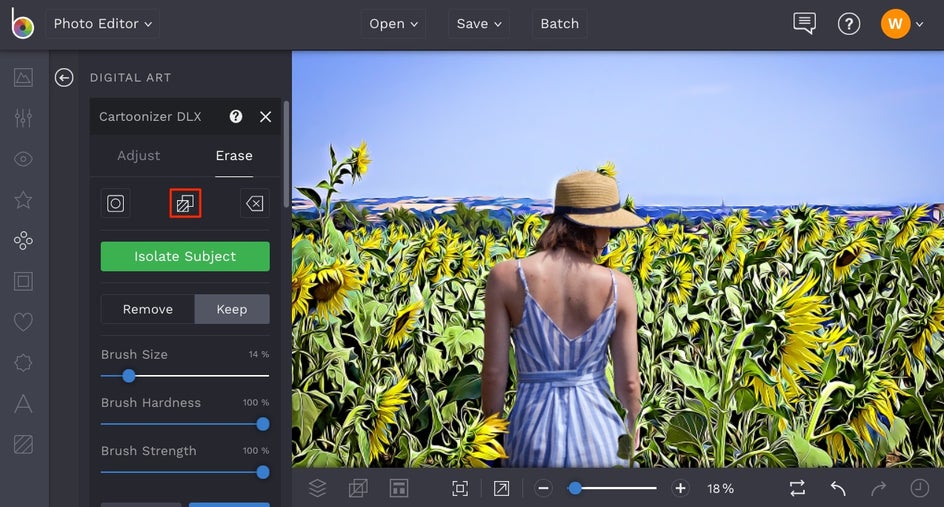Click the zoom out minus button
This screenshot has width=944, height=507.
pyautogui.click(x=543, y=488)
